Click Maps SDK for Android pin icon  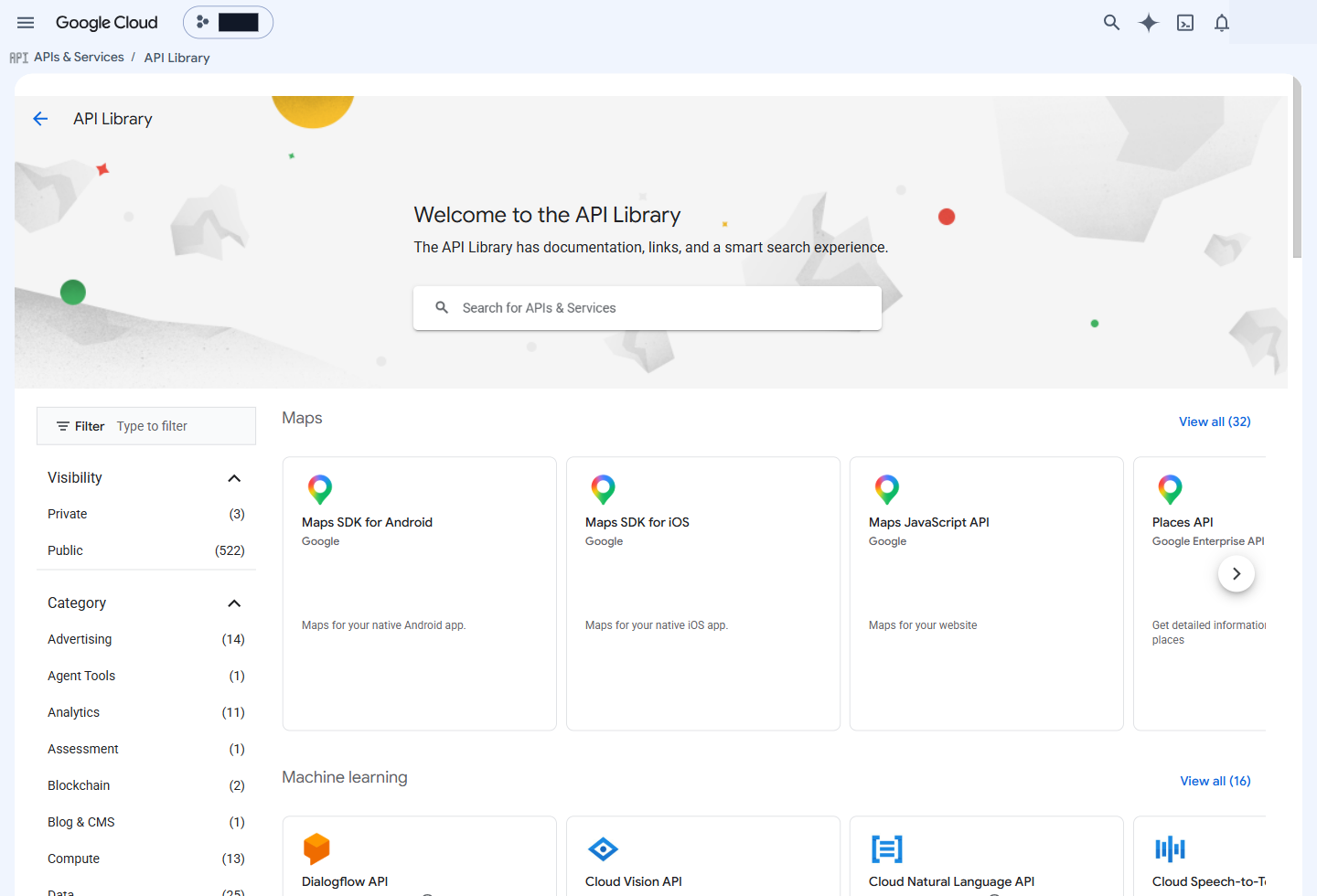point(320,489)
